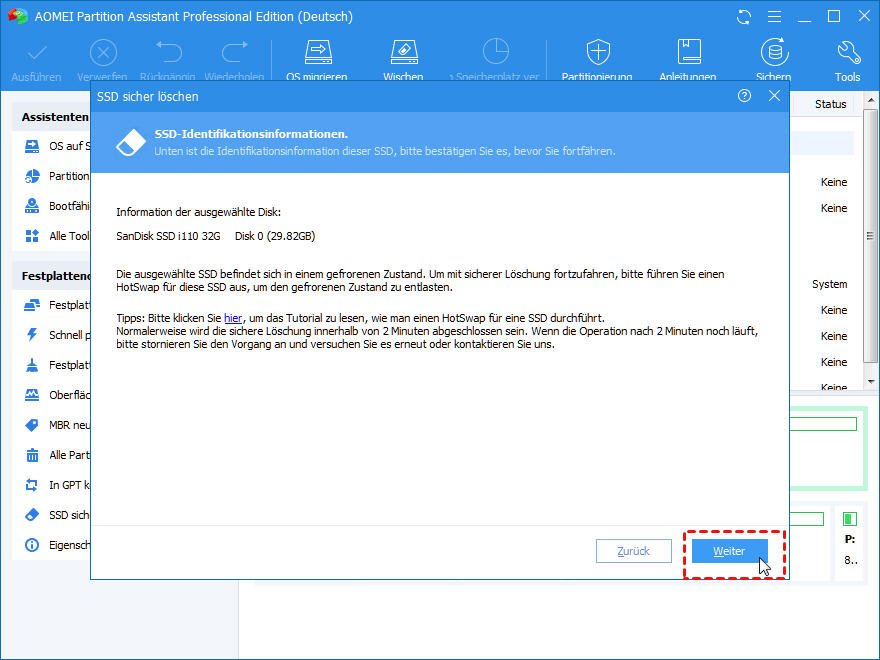The height and width of the screenshot is (660, 880).
Task: Click scrollbar down arrow in partition list
Action: (871, 382)
